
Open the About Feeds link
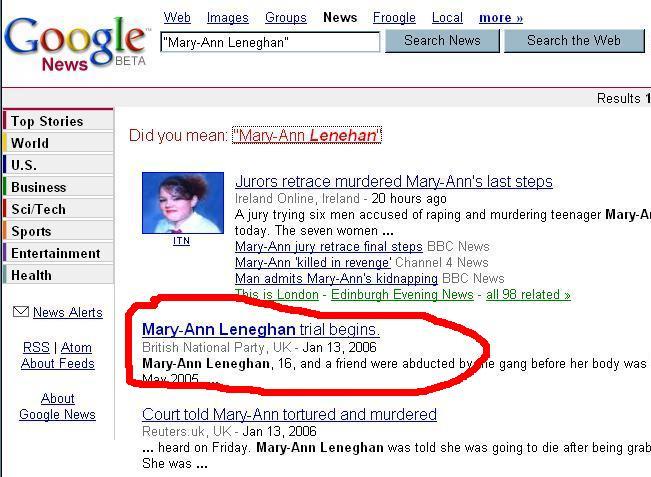[58, 363]
